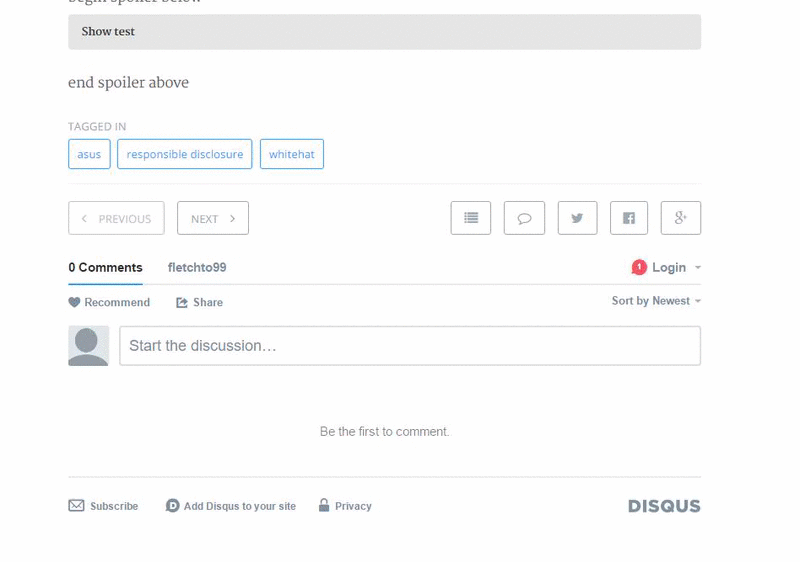This screenshot has height=562, width=800.
Task: Subscribe to the thread by email
Action: pyautogui.click(x=104, y=506)
